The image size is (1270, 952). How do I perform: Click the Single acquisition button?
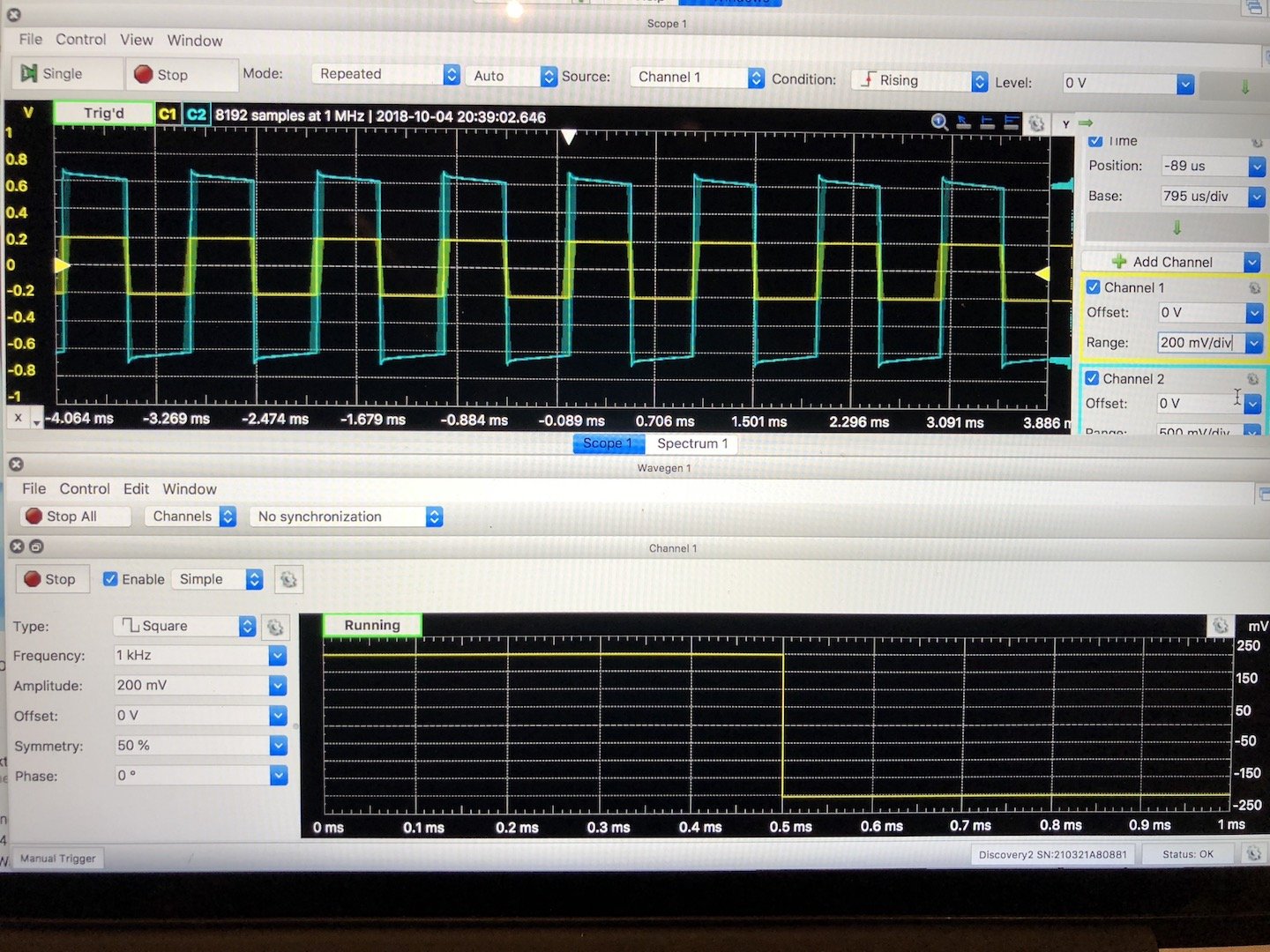tap(66, 74)
